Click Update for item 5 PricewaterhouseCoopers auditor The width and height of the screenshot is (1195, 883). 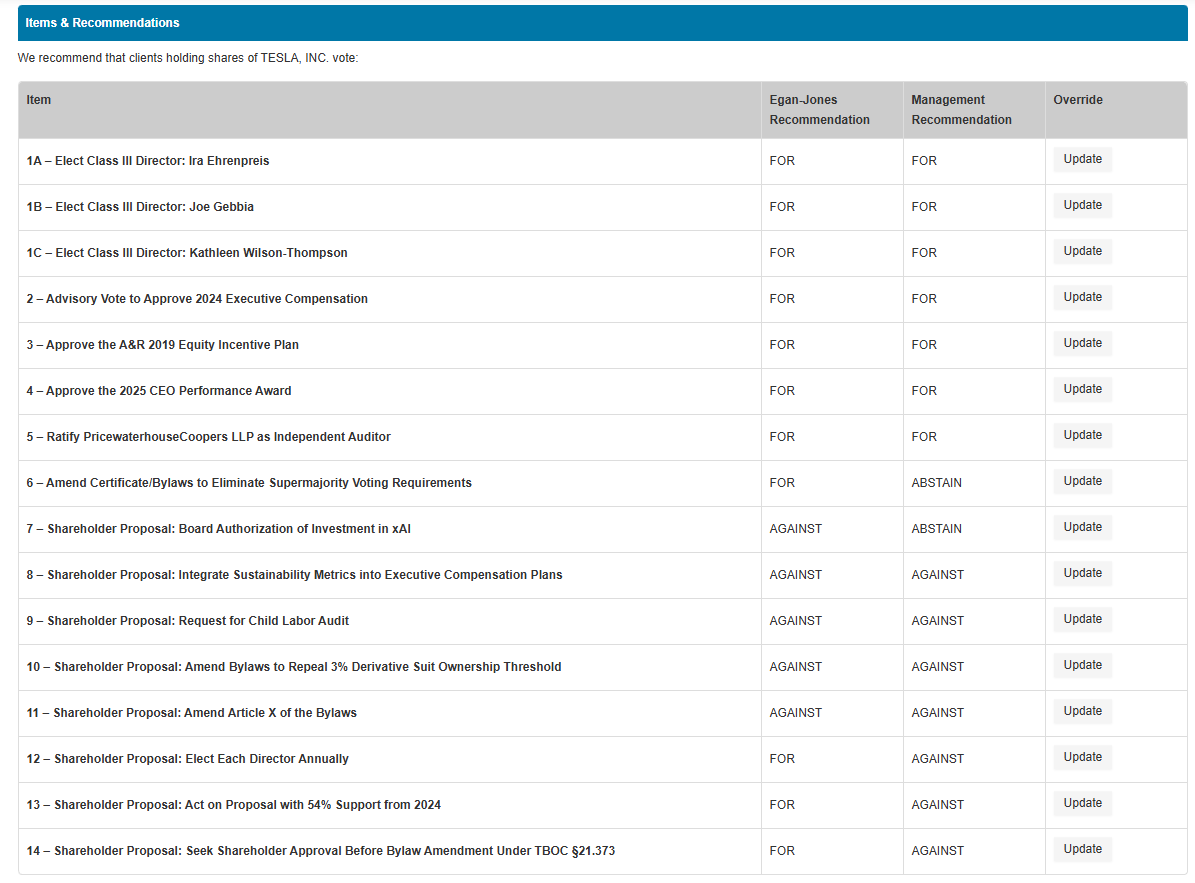(x=1082, y=435)
